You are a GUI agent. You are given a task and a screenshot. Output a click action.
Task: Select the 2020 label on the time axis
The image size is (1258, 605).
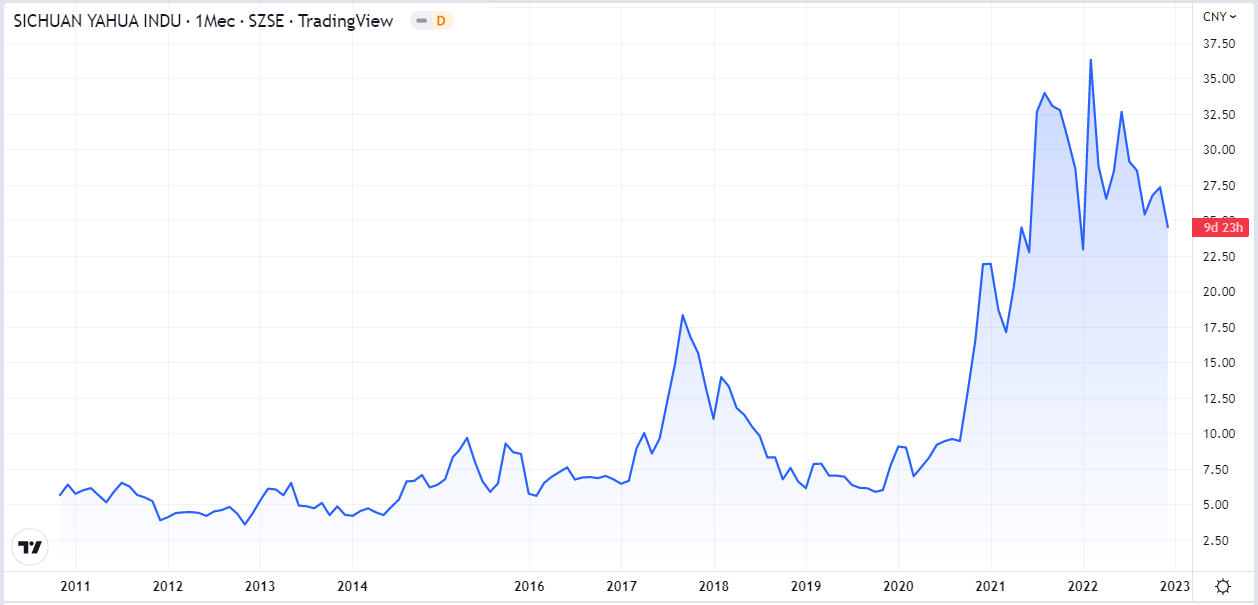pos(898,586)
